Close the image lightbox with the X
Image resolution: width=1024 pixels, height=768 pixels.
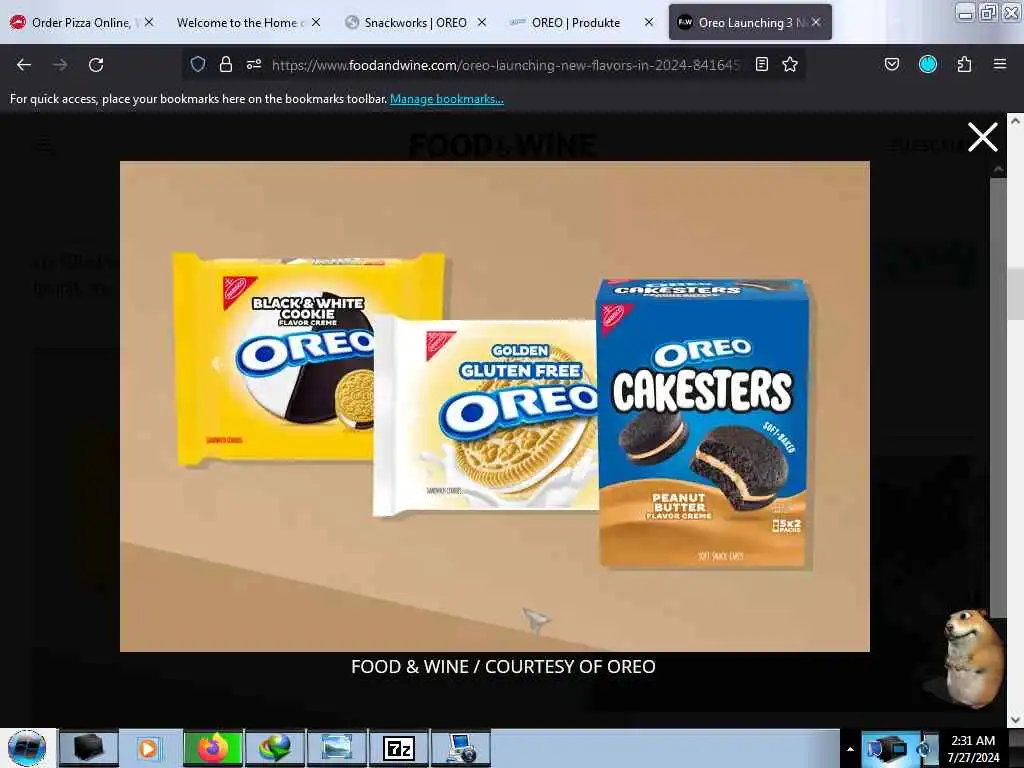pyautogui.click(x=982, y=137)
